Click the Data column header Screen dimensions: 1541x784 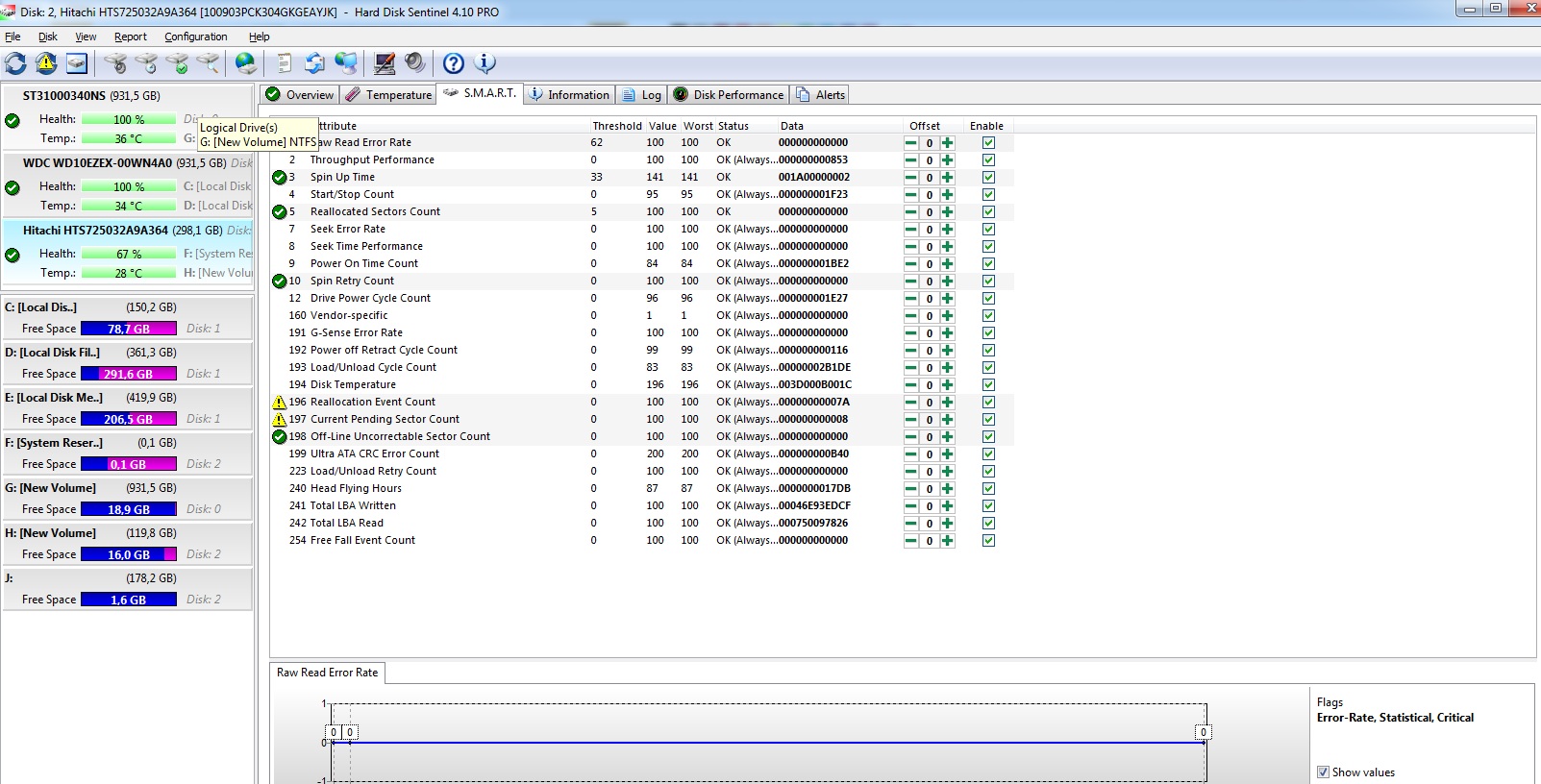[792, 126]
